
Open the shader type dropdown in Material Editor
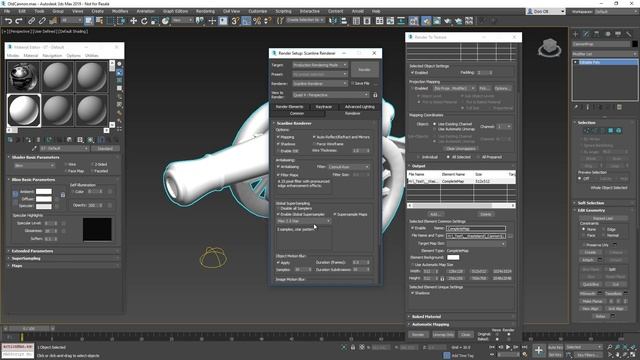[x=34, y=166]
